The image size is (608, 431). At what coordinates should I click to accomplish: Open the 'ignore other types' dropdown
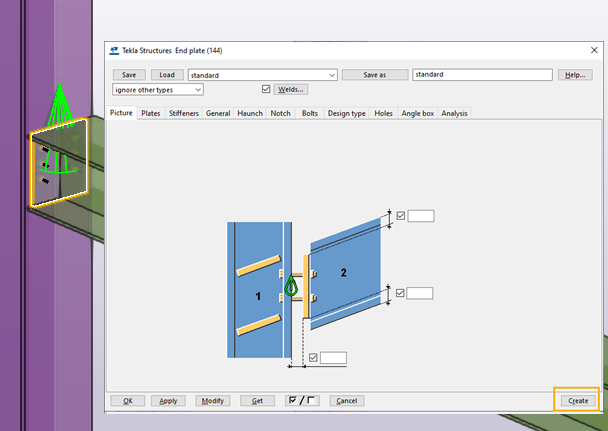158,90
